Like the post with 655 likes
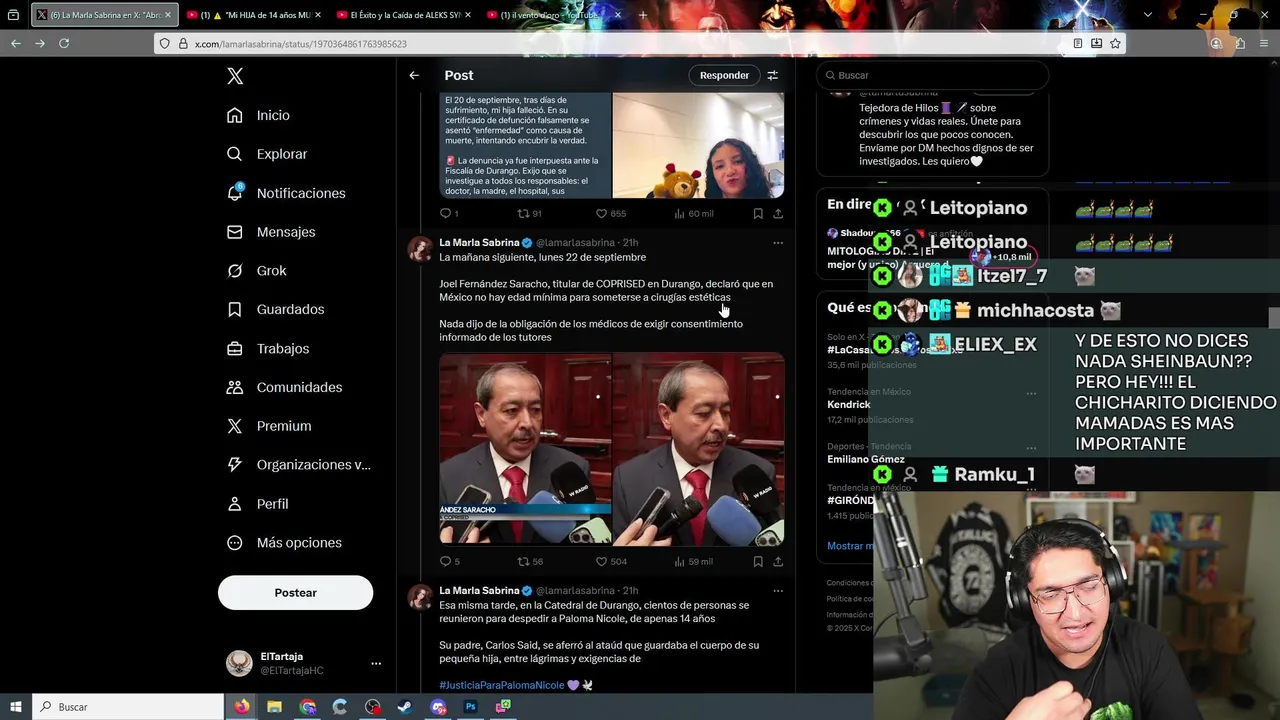 (610, 213)
